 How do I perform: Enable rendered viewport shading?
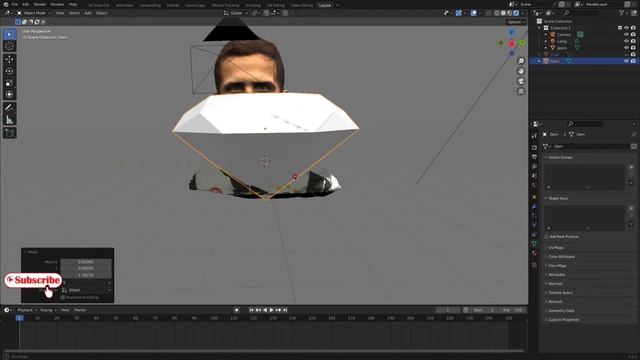pos(516,13)
